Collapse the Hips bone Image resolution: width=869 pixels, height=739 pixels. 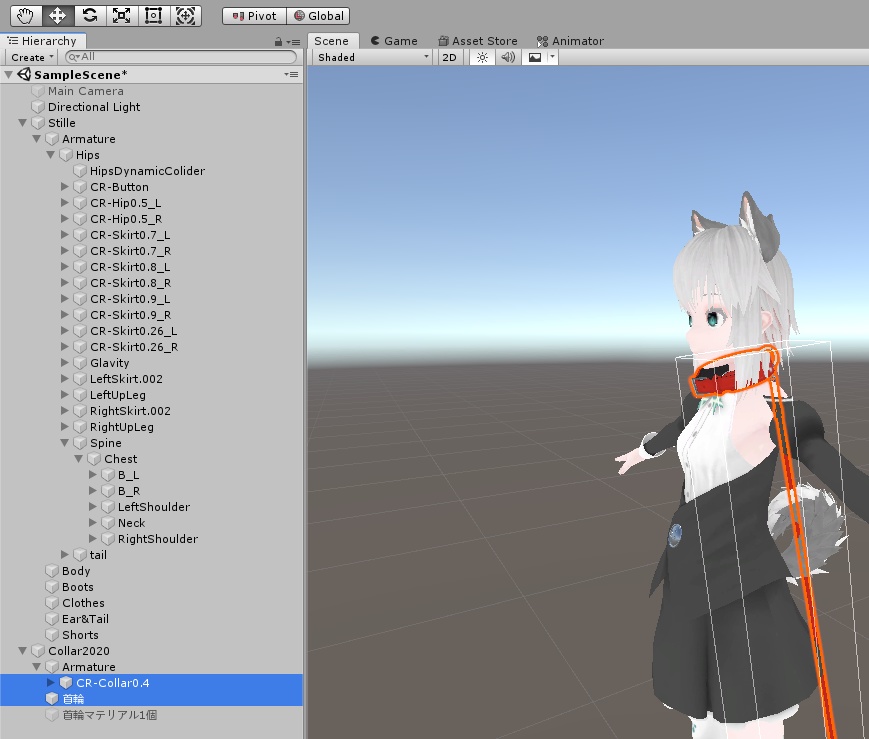(50, 155)
